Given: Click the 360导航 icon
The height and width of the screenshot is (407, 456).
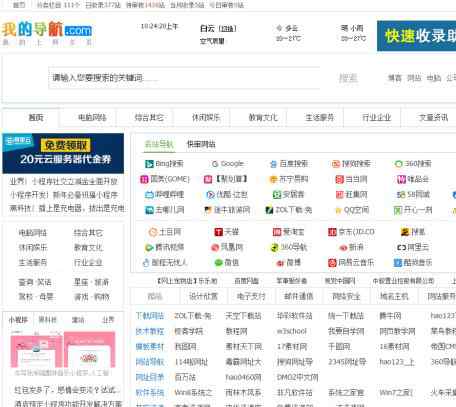Looking at the screenshot, I should (x=274, y=247).
